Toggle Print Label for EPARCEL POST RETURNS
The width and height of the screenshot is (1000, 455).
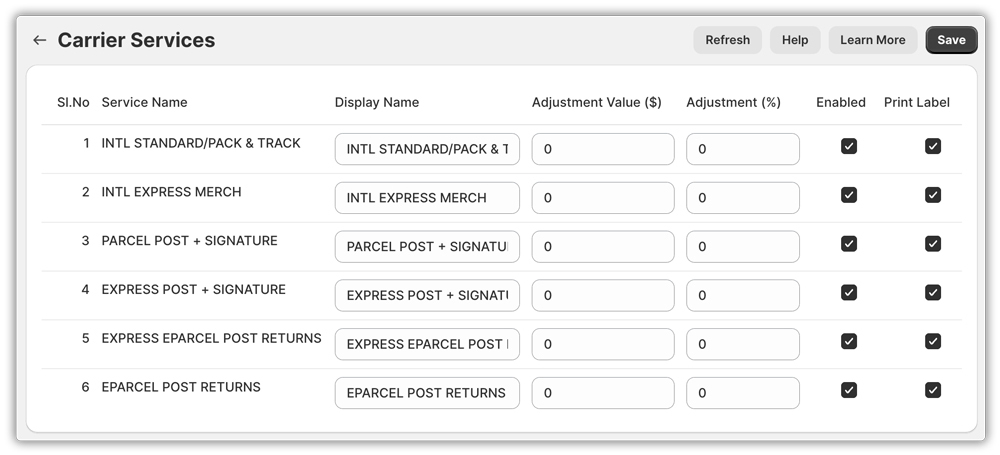pos(932,390)
